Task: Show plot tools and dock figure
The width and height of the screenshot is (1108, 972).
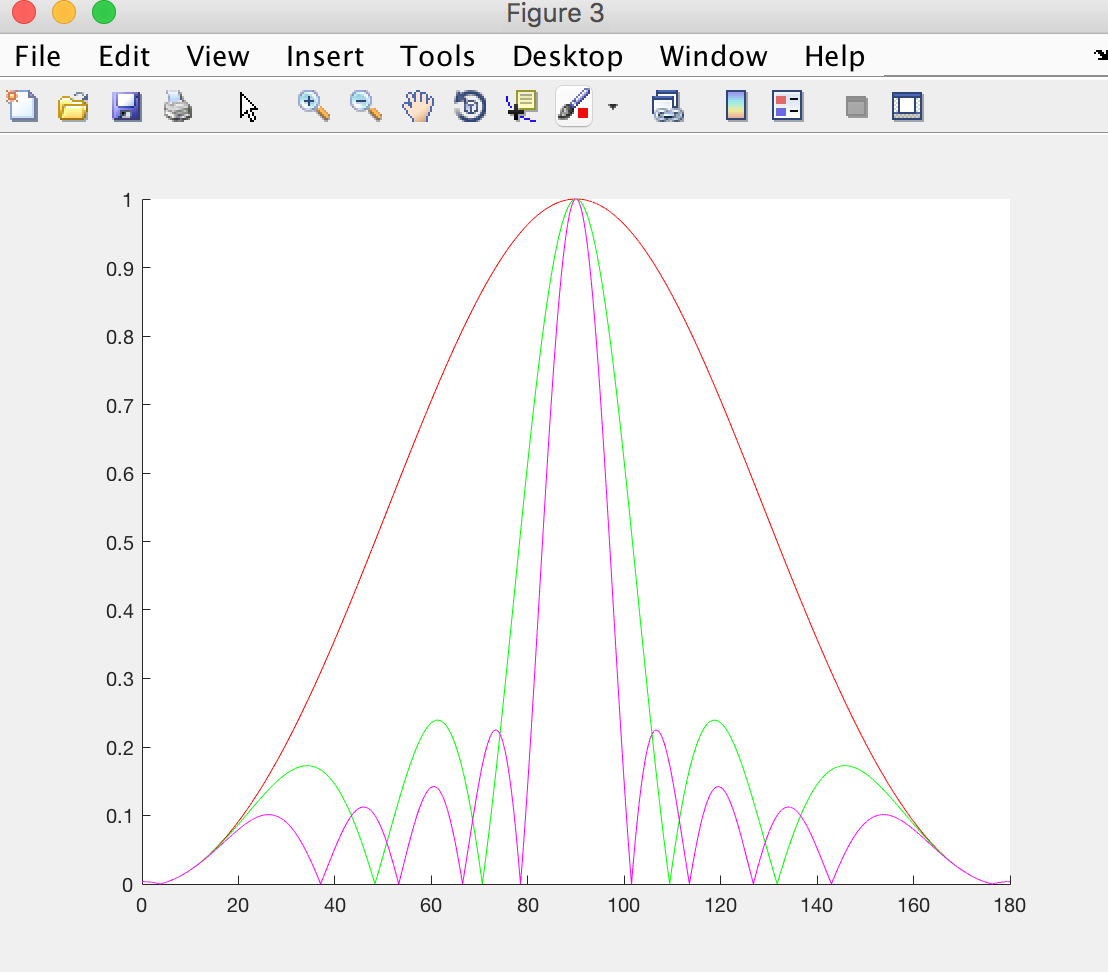Action: [x=907, y=105]
